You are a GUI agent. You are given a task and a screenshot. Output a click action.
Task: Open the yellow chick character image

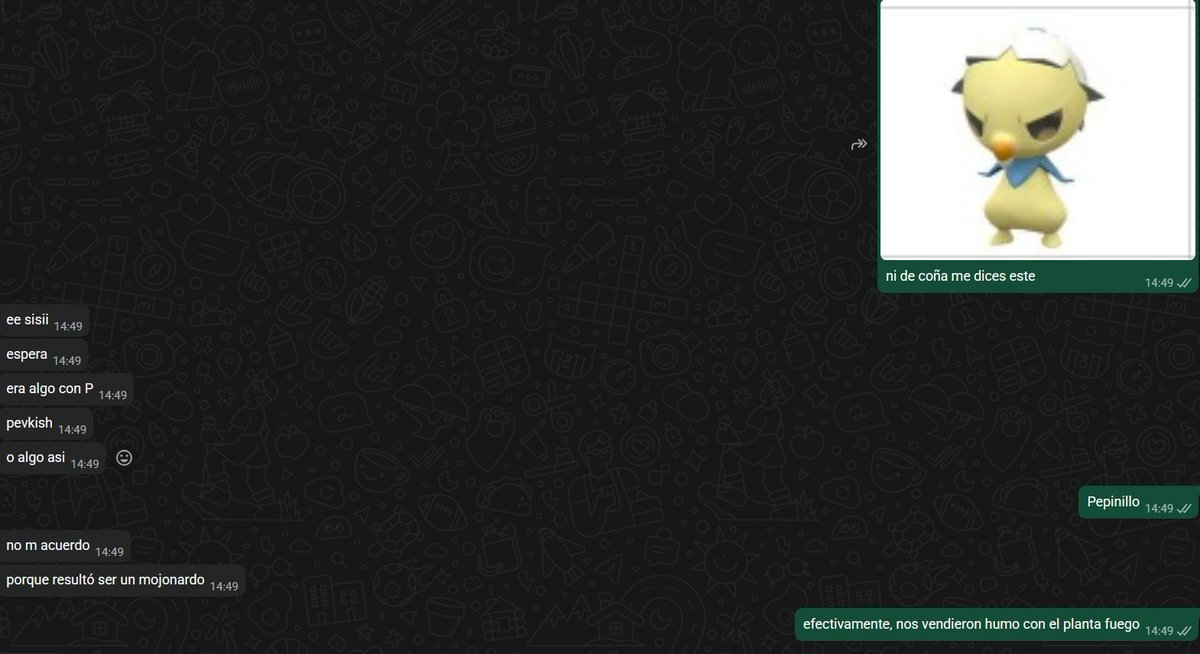(x=1038, y=130)
